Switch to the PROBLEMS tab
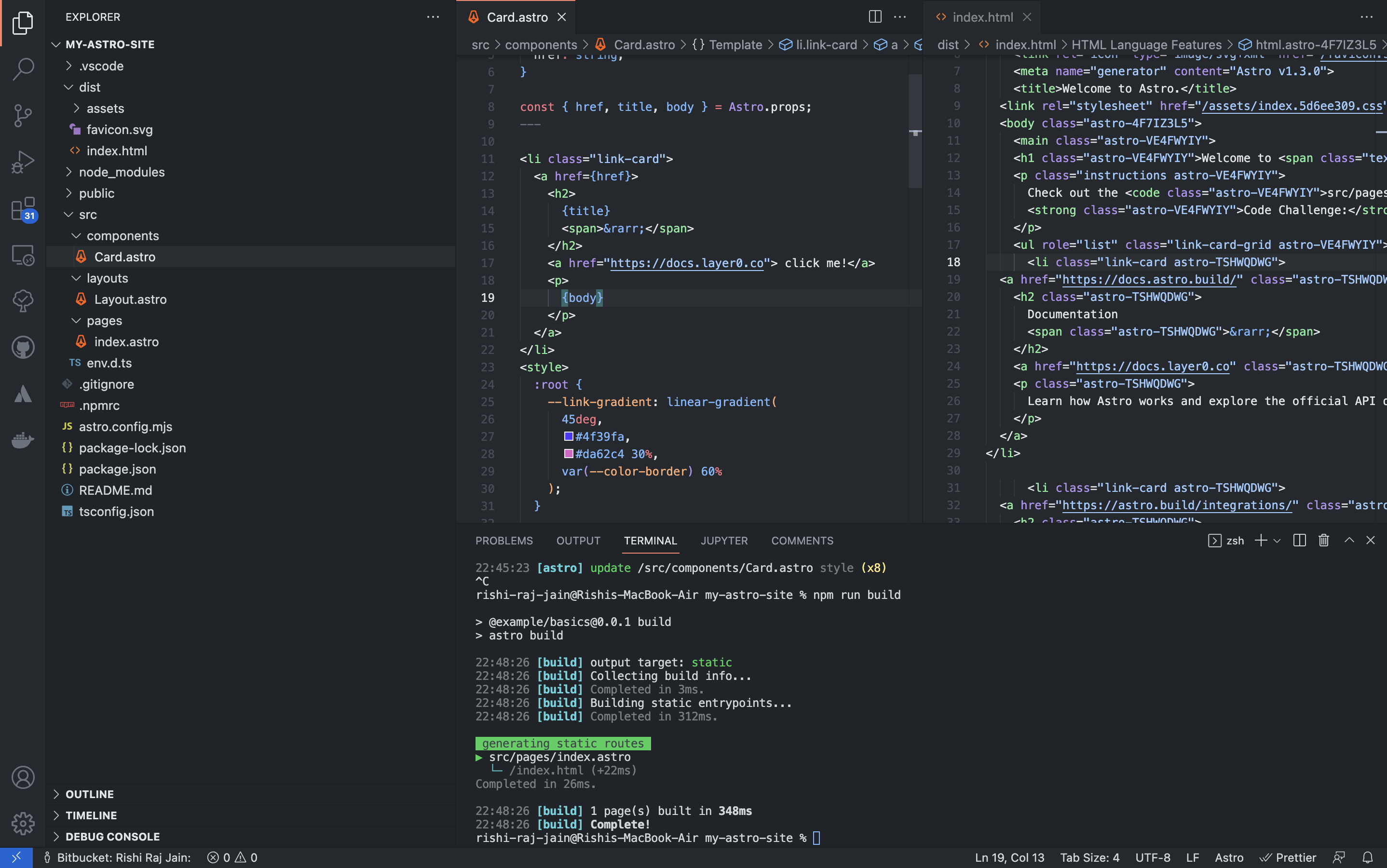Image resolution: width=1387 pixels, height=868 pixels. point(503,540)
